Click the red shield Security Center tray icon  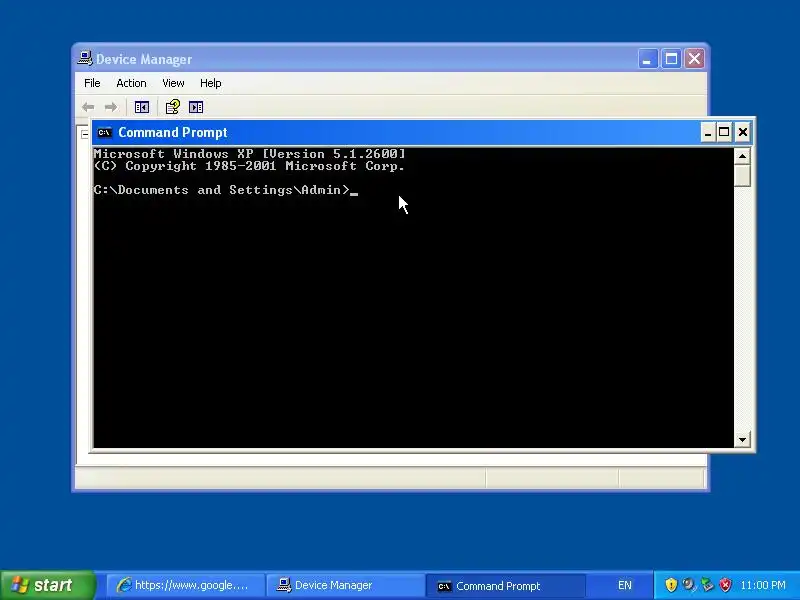point(724,585)
